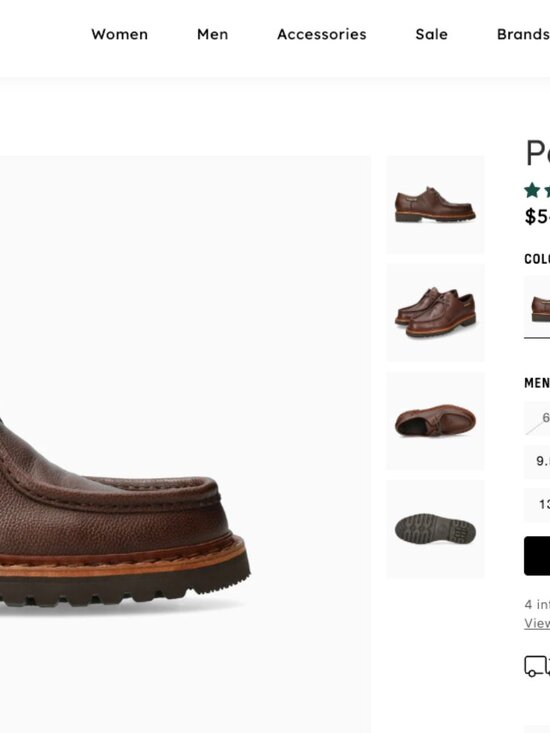Follow the underlined View link
The image size is (550, 733).
(x=537, y=623)
